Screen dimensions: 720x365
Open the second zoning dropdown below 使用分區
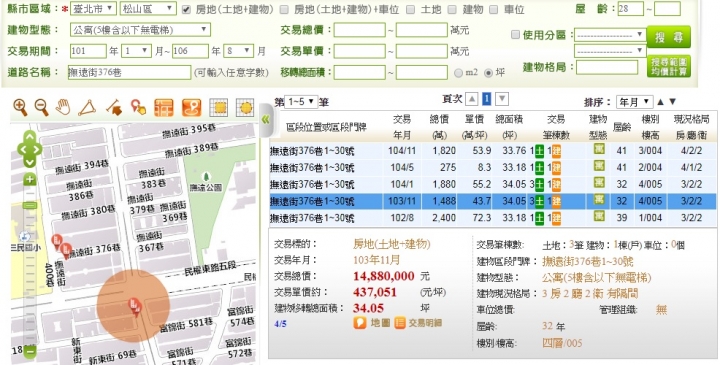pyautogui.click(x=610, y=51)
